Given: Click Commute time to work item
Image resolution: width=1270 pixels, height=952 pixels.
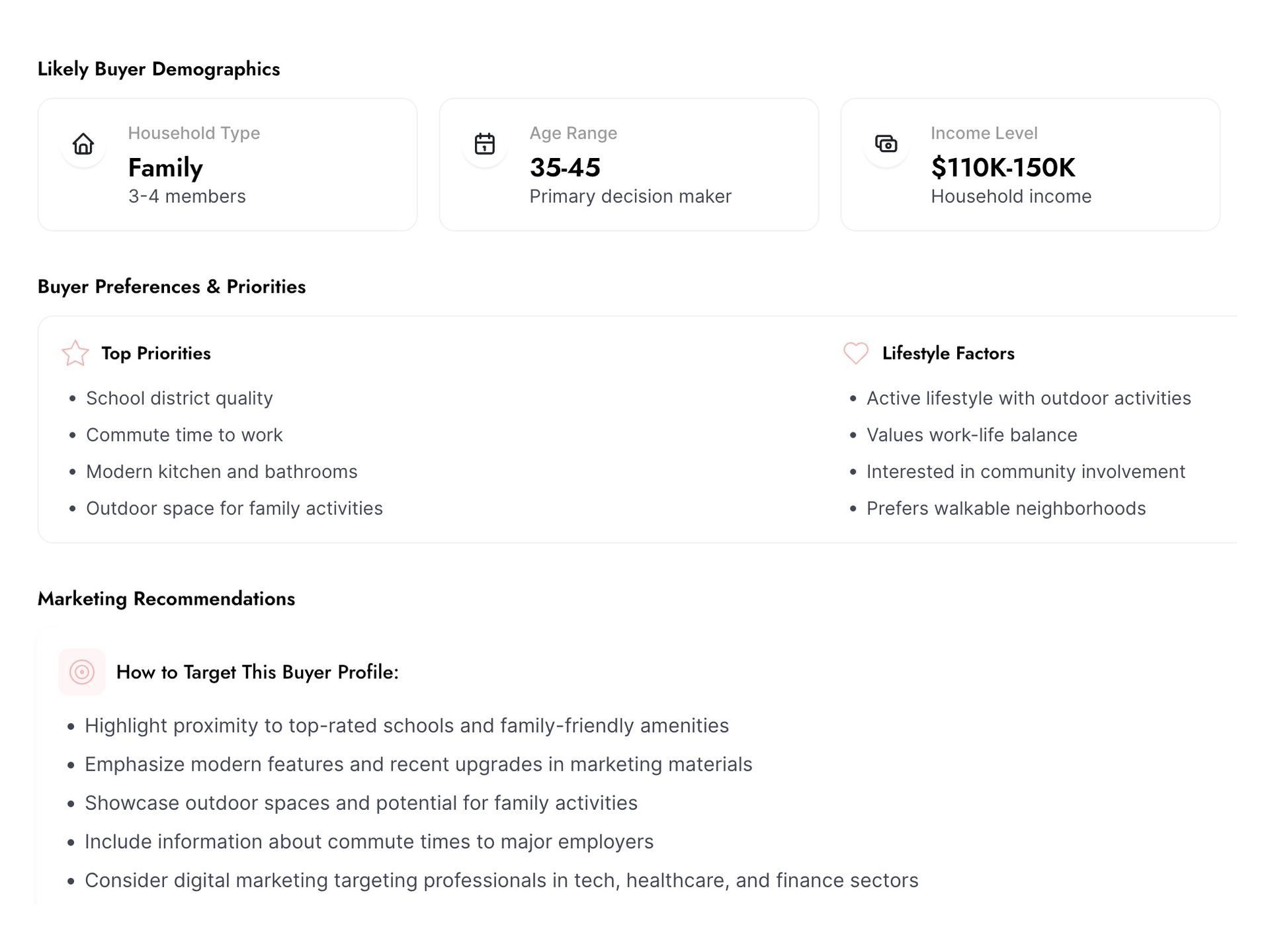Looking at the screenshot, I should tap(184, 435).
